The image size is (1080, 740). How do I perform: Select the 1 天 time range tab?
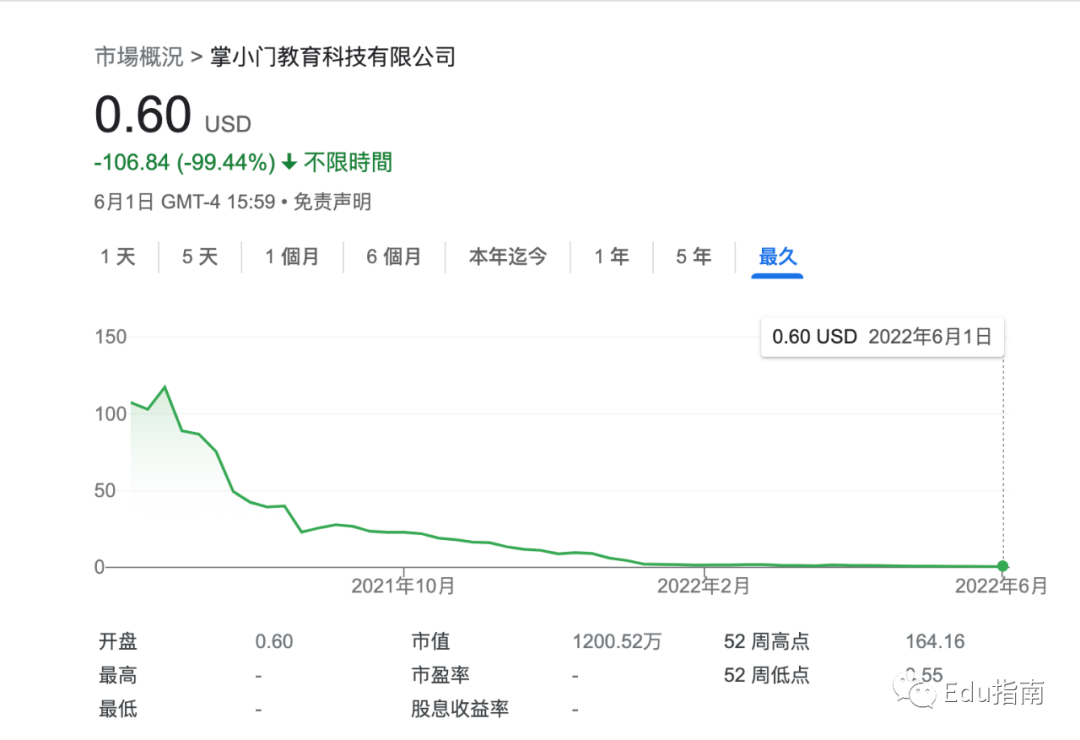(118, 257)
